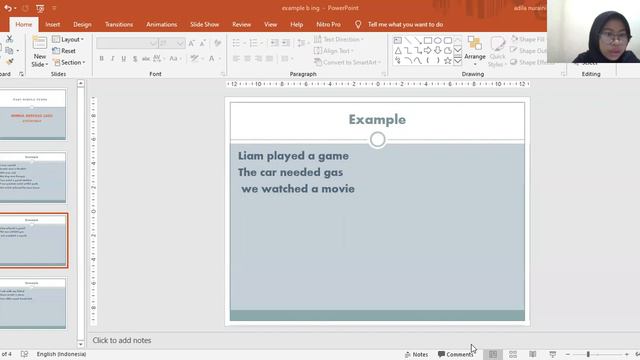
Task: Open the Animations ribbon tab
Action: [x=162, y=24]
